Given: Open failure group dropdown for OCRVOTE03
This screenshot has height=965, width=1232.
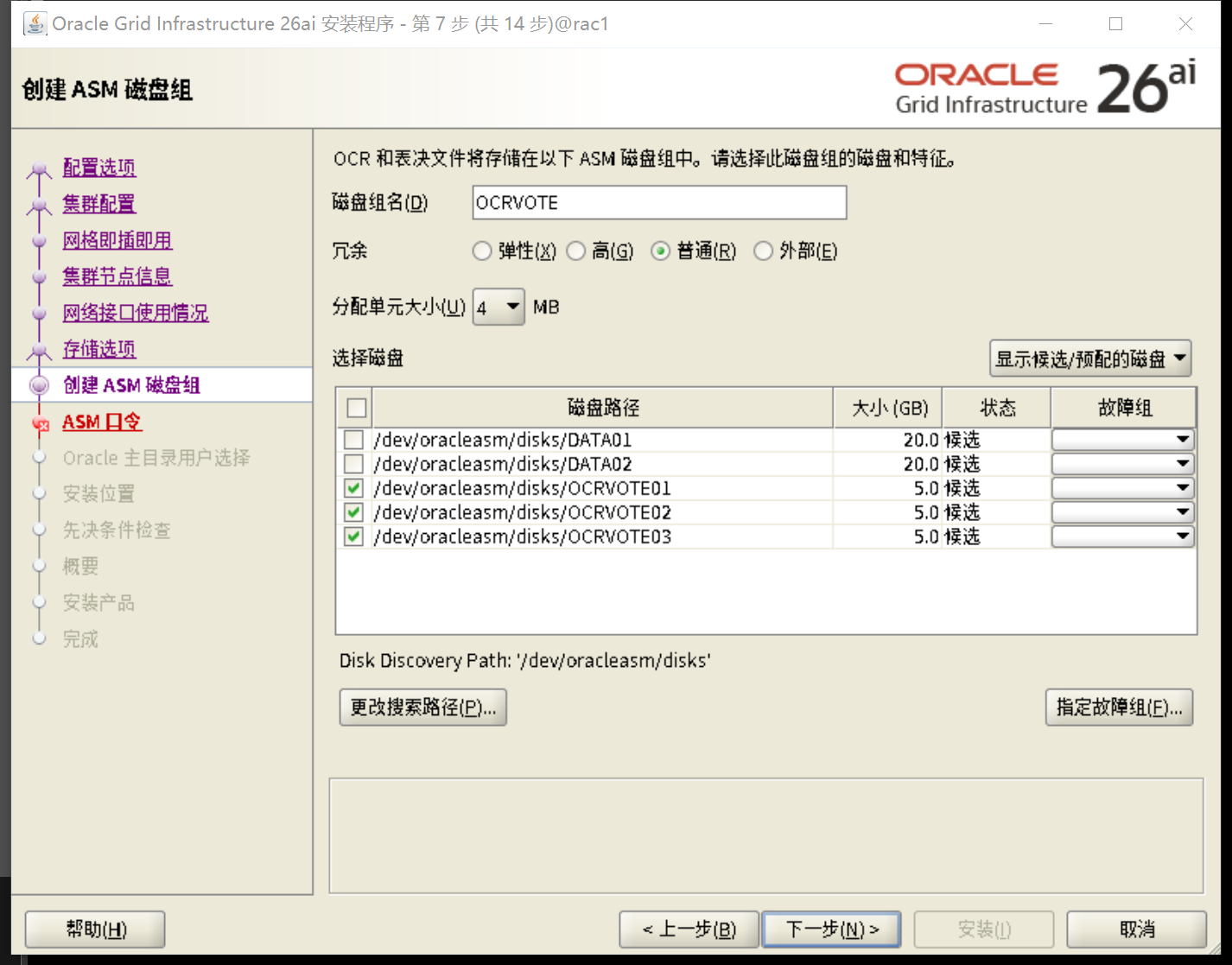Looking at the screenshot, I should [1123, 536].
